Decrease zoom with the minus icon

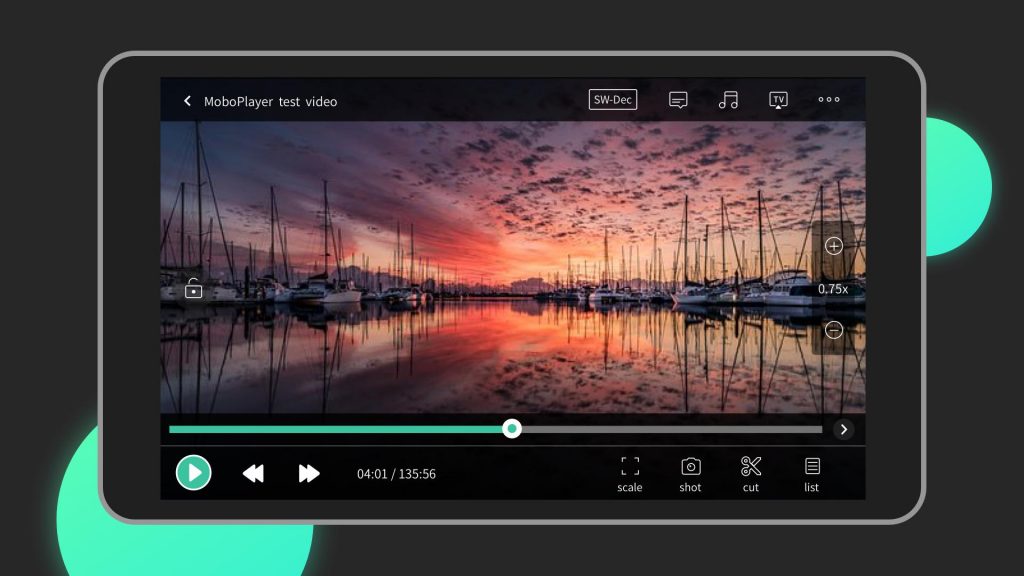[x=833, y=330]
